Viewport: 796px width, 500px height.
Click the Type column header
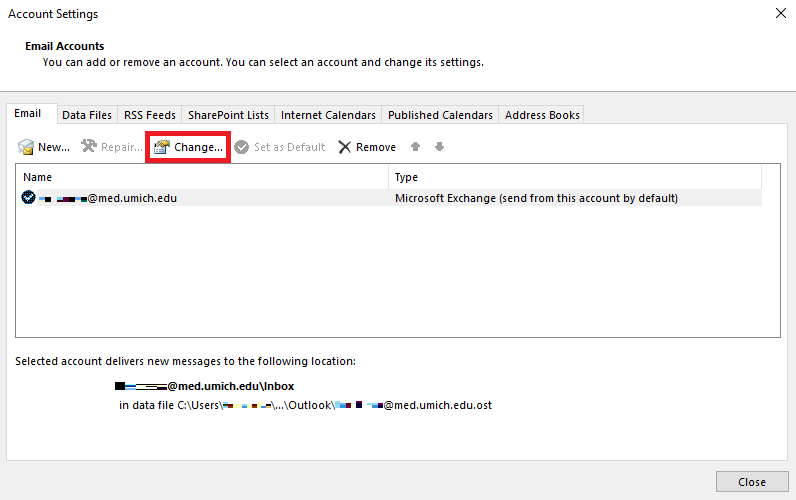point(575,177)
